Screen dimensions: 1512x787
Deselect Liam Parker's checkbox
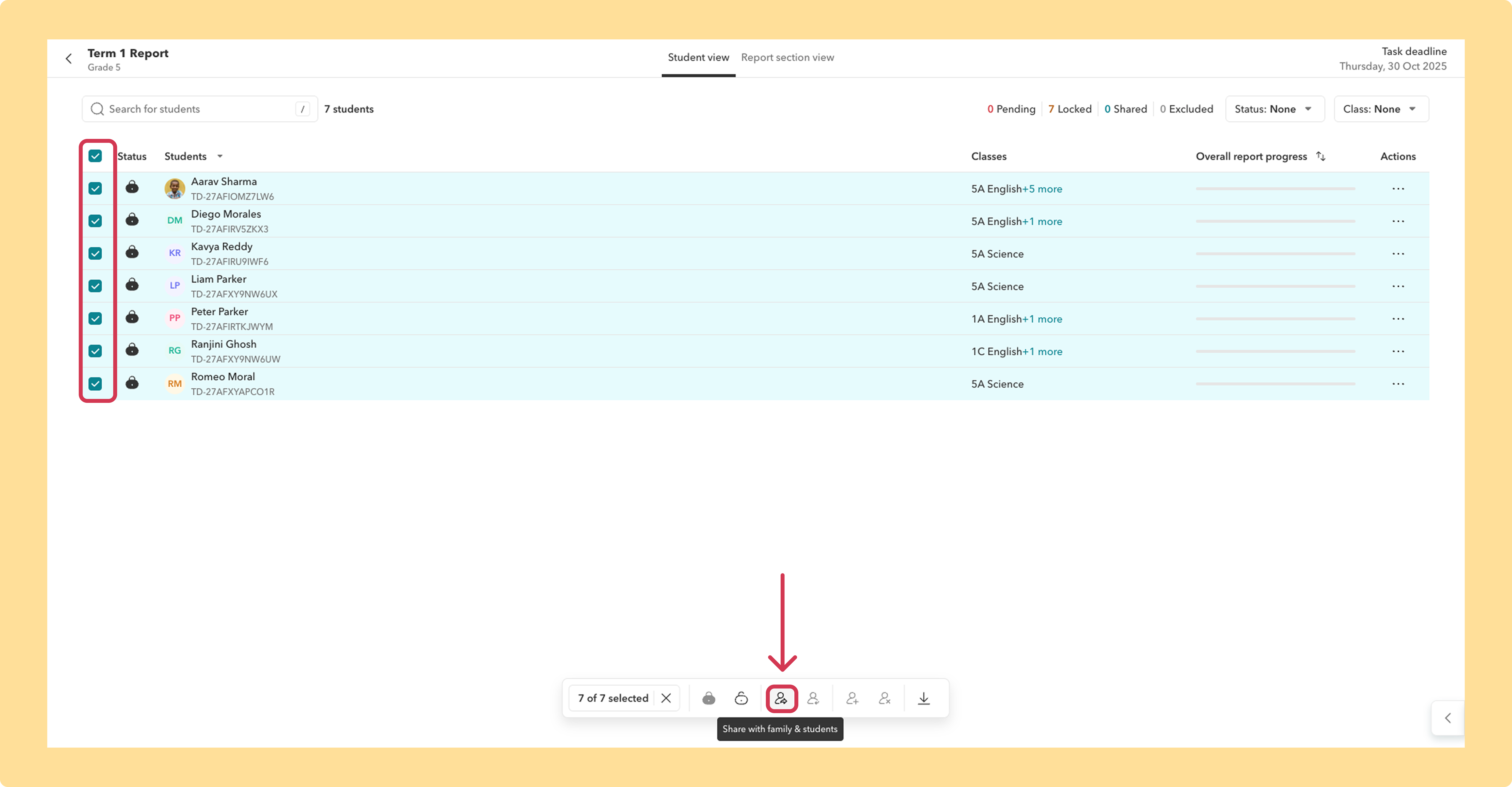(95, 286)
